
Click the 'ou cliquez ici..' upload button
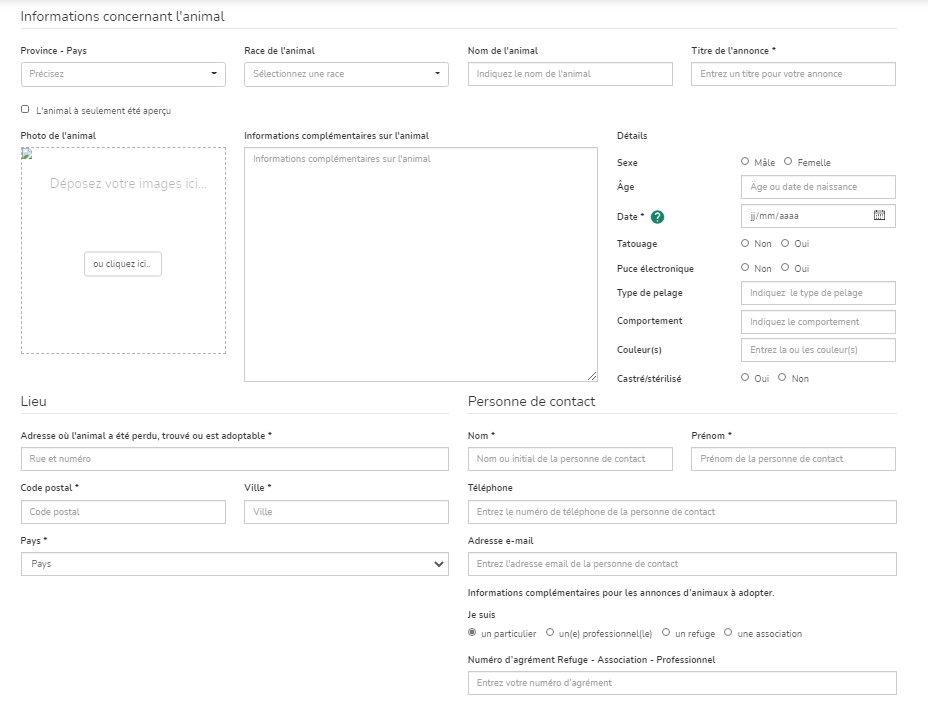tap(123, 264)
